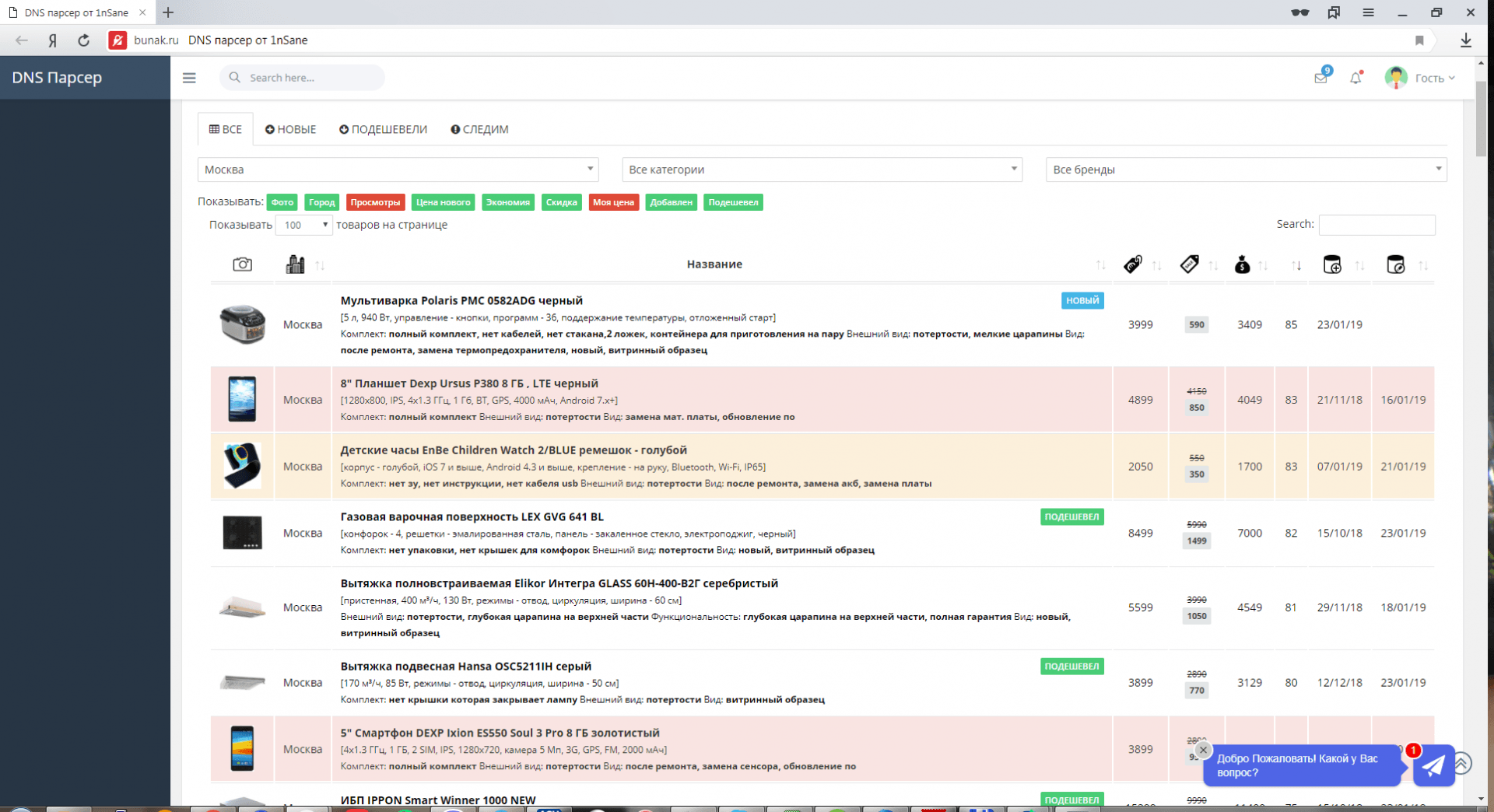Open Газовая варочная поверхность LEX listing
The image size is (1494, 812).
point(472,517)
